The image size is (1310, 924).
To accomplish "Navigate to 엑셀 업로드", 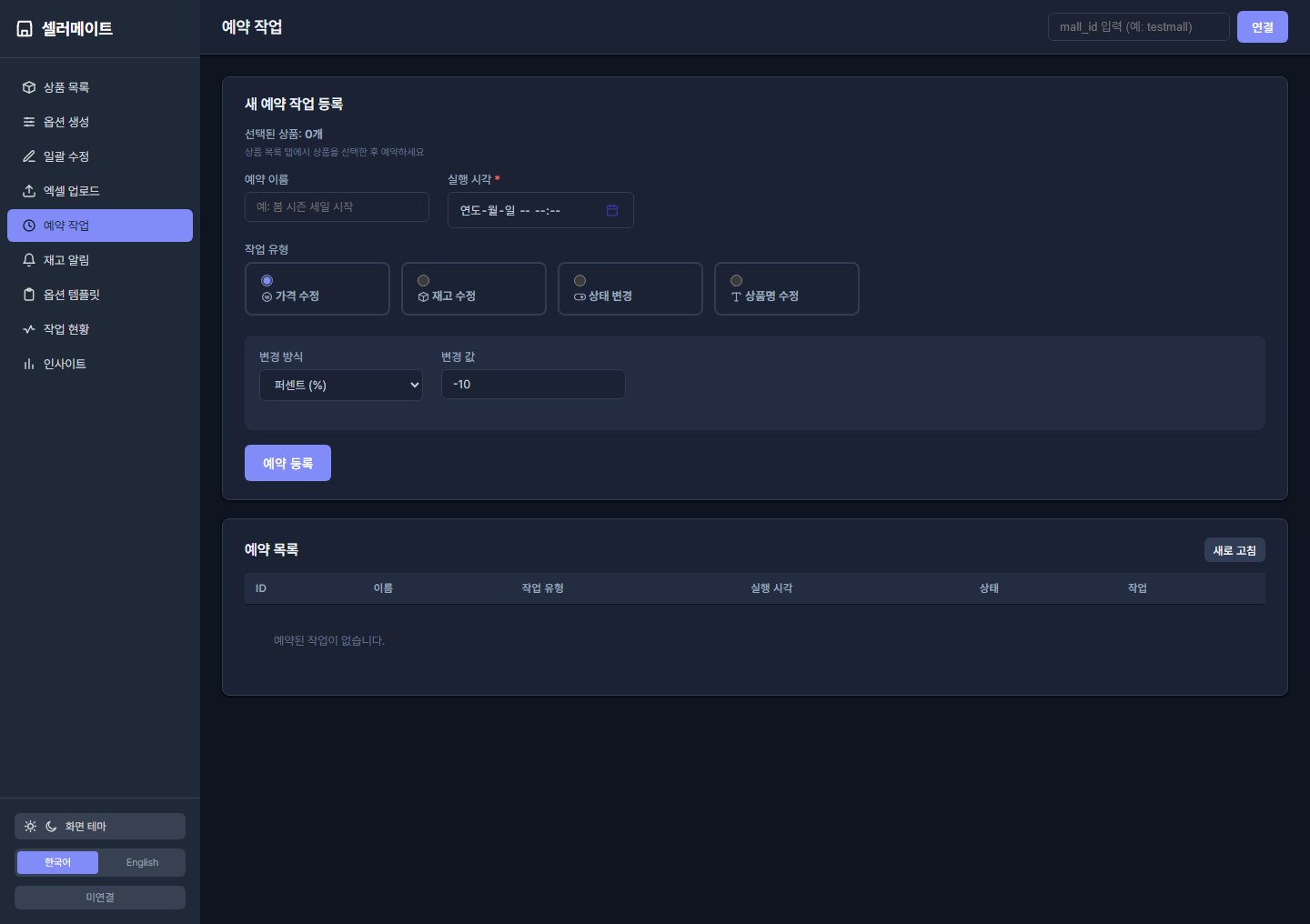I will (100, 191).
